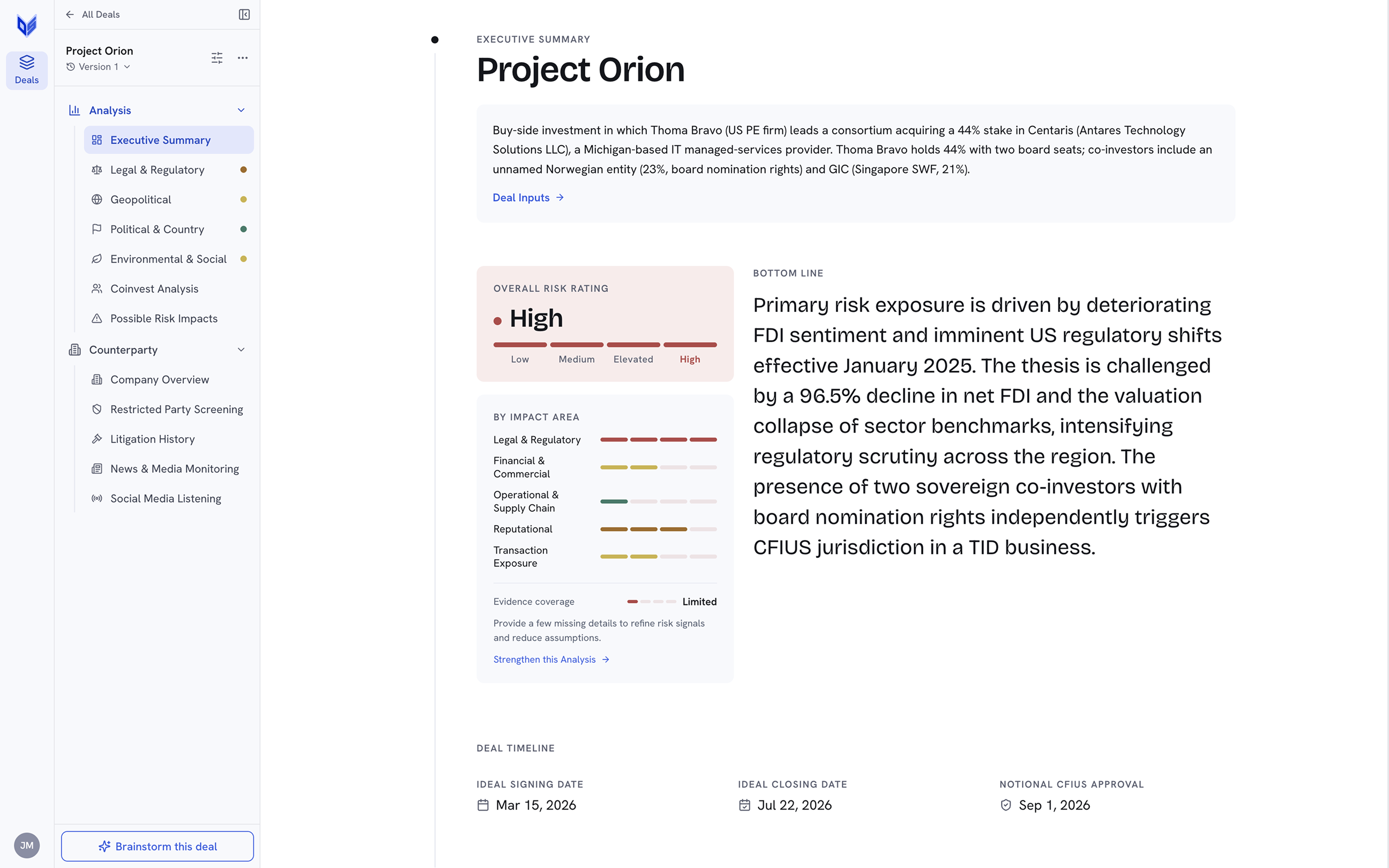1389x868 pixels.
Task: Open News & Media Monitoring page
Action: coord(169,469)
